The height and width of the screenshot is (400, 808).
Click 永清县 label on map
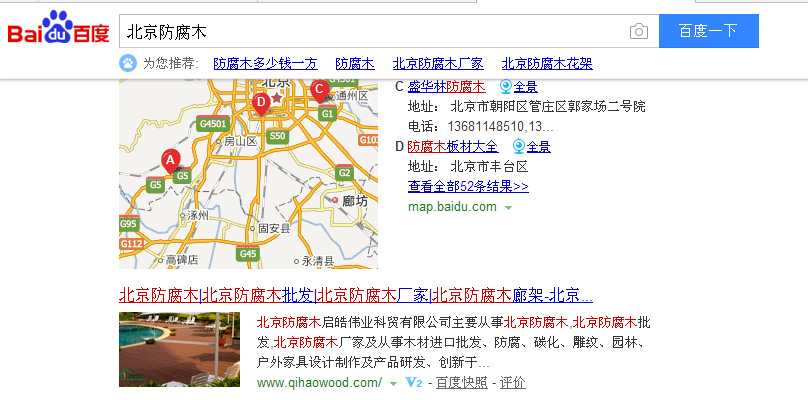click(317, 261)
